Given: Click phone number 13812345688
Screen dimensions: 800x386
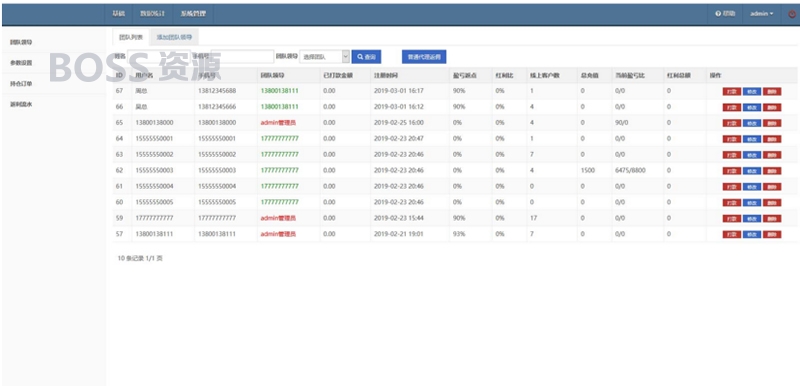Looking at the screenshot, I should coord(217,91).
